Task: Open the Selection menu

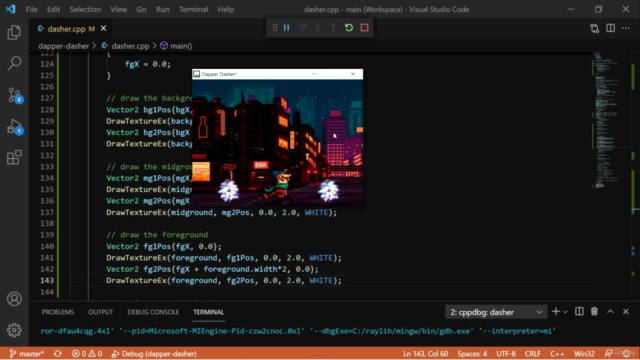Action: (85, 9)
